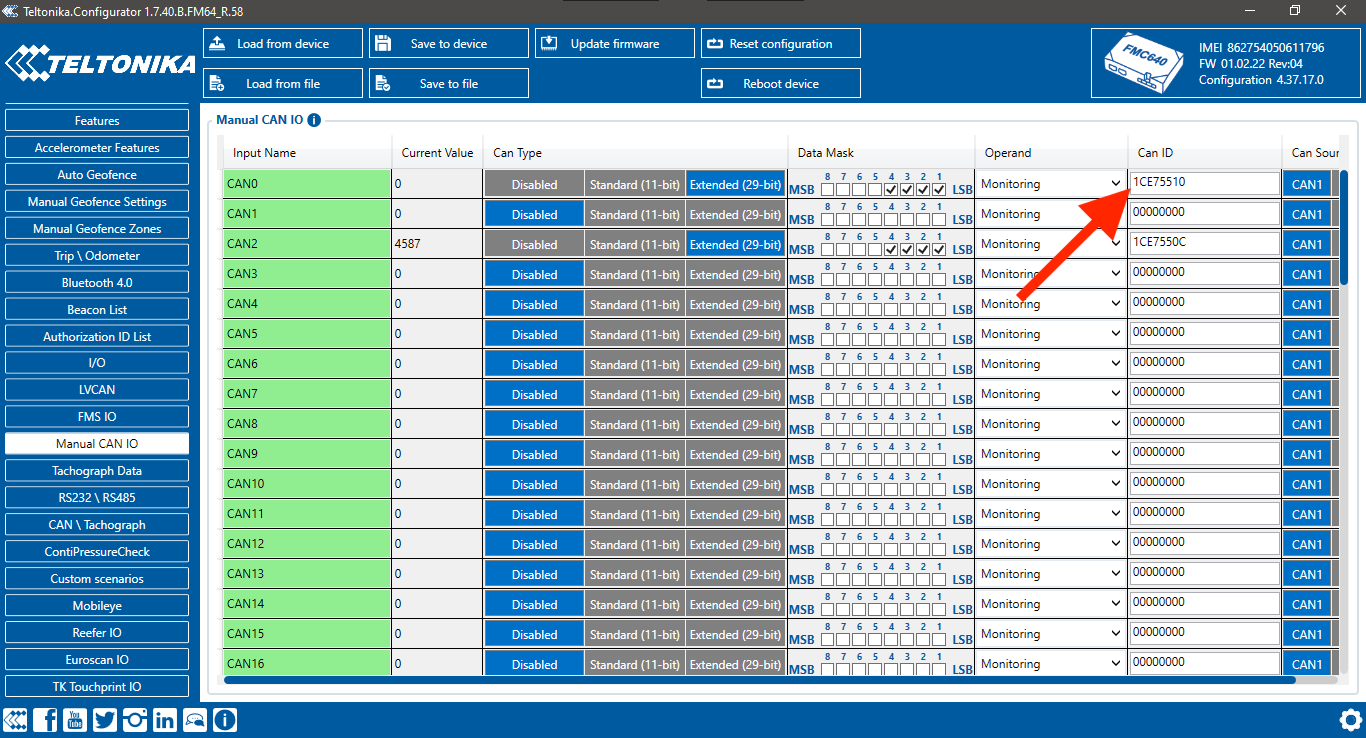Open the YouTube icon in footer
The width and height of the screenshot is (1366, 738).
(75, 719)
